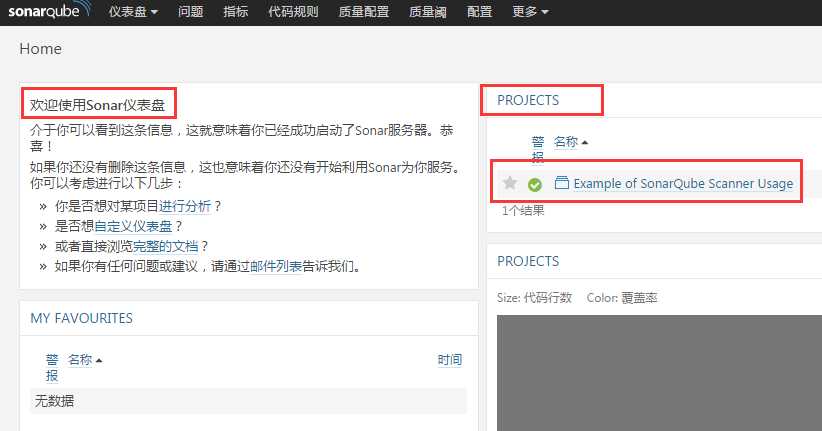Click the Size: 代码行数 label
Image resolution: width=822 pixels, height=431 pixels.
point(534,298)
